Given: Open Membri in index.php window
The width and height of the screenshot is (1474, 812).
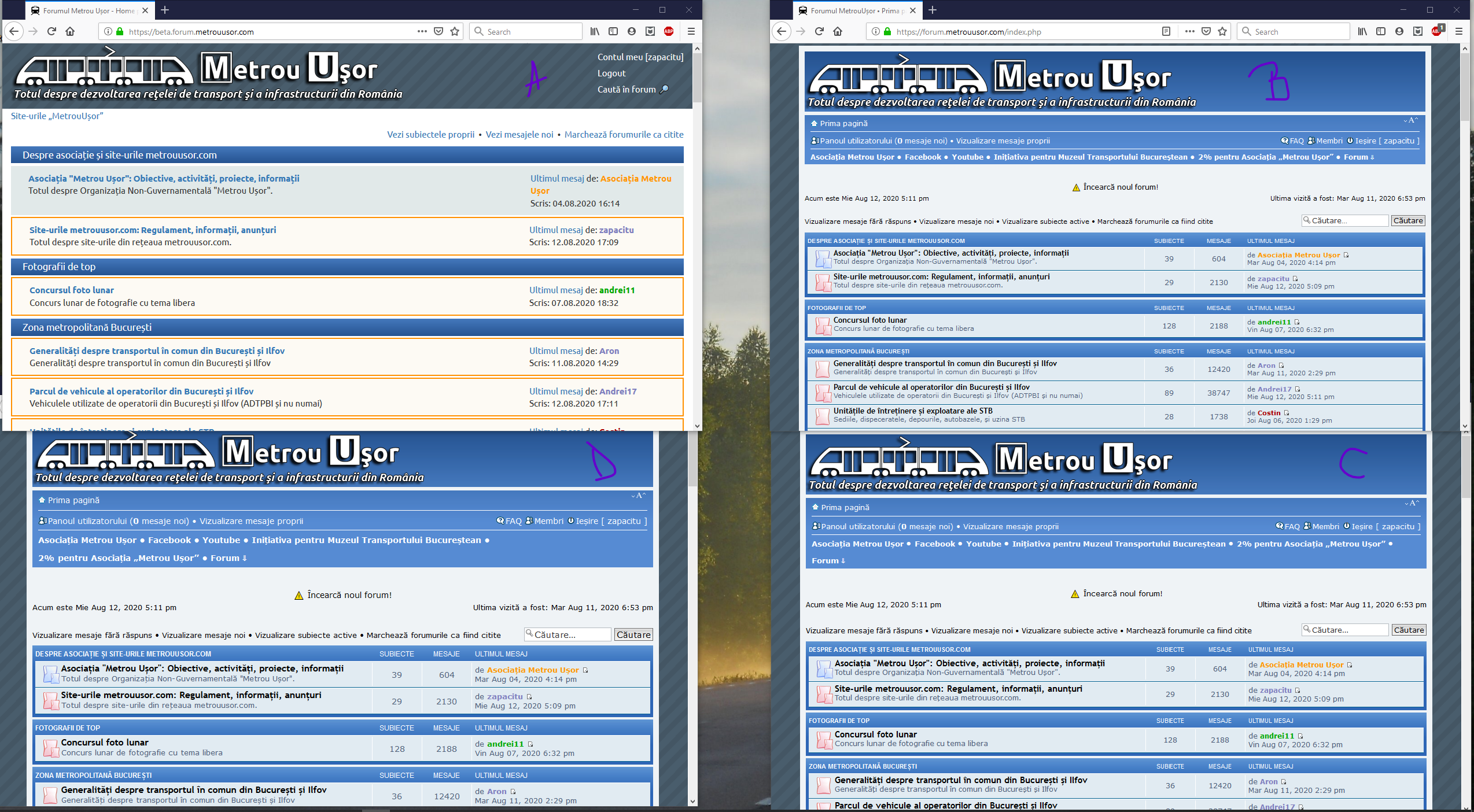Looking at the screenshot, I should (x=1329, y=141).
